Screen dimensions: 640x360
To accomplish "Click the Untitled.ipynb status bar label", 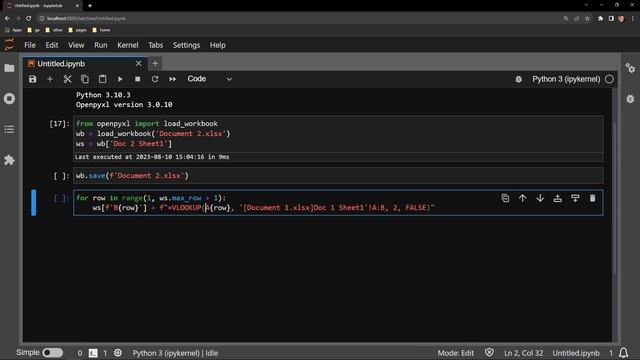I will click(576, 353).
